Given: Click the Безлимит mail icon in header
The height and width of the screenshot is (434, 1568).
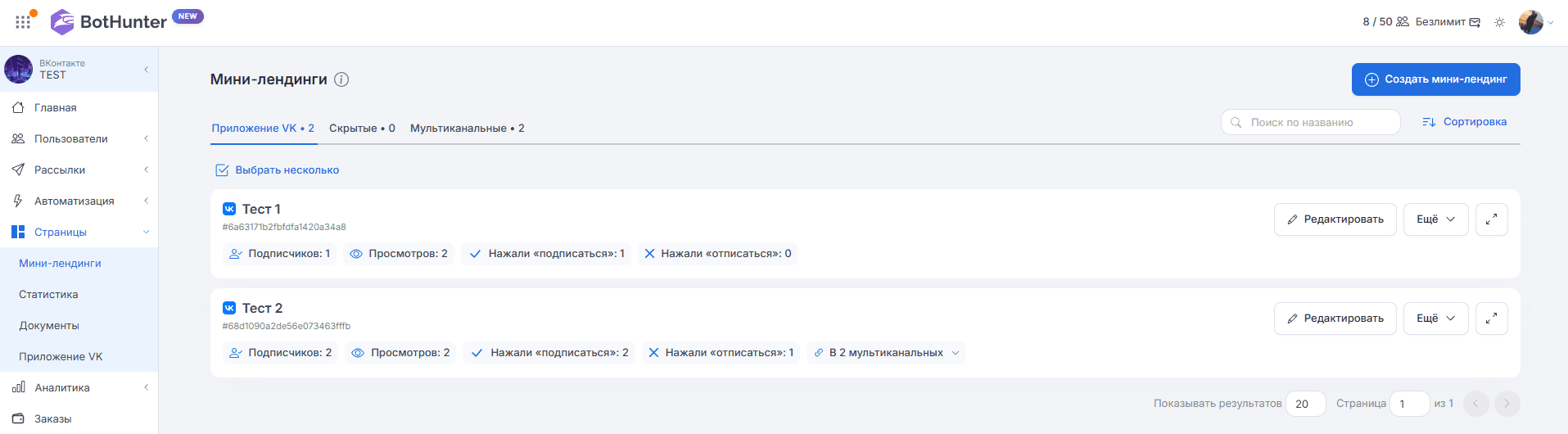Looking at the screenshot, I should pos(1475,22).
